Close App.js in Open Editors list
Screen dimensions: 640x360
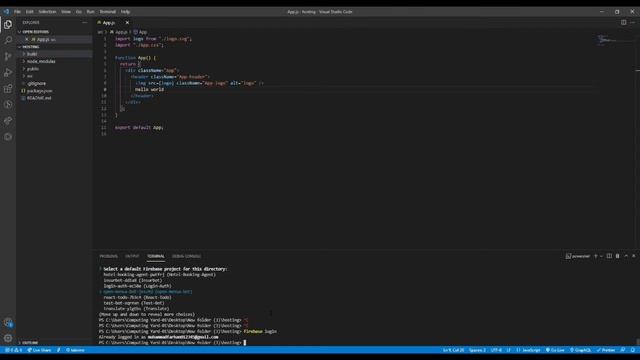click(x=27, y=39)
